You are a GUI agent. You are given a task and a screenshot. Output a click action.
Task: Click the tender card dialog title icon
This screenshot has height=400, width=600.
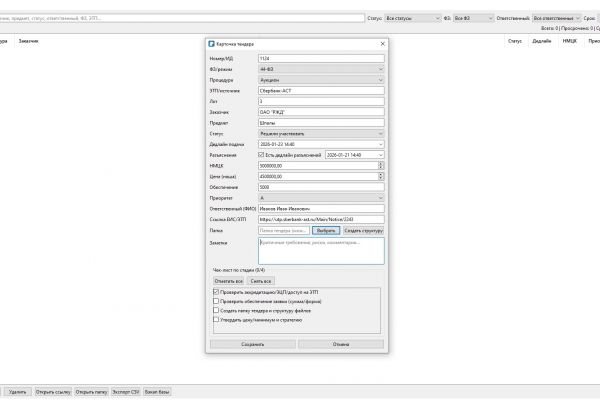point(211,44)
